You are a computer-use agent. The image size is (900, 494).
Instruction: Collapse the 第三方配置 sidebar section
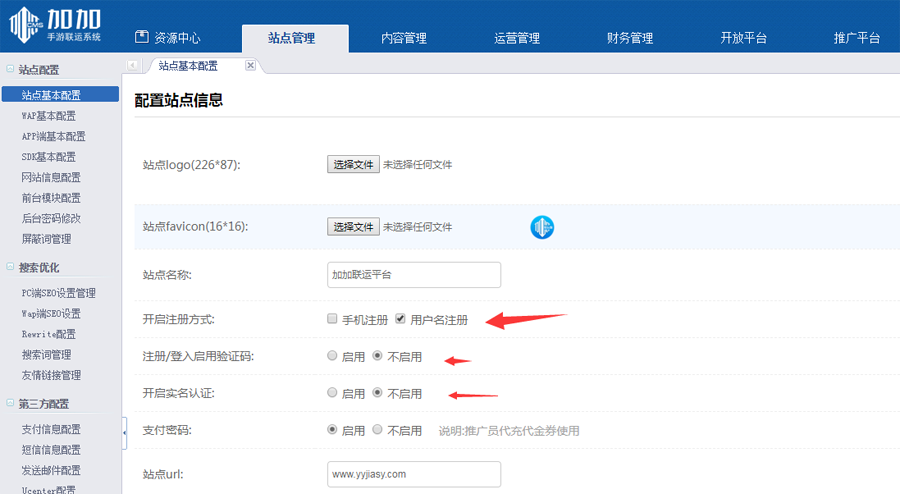pyautogui.click(x=10, y=404)
